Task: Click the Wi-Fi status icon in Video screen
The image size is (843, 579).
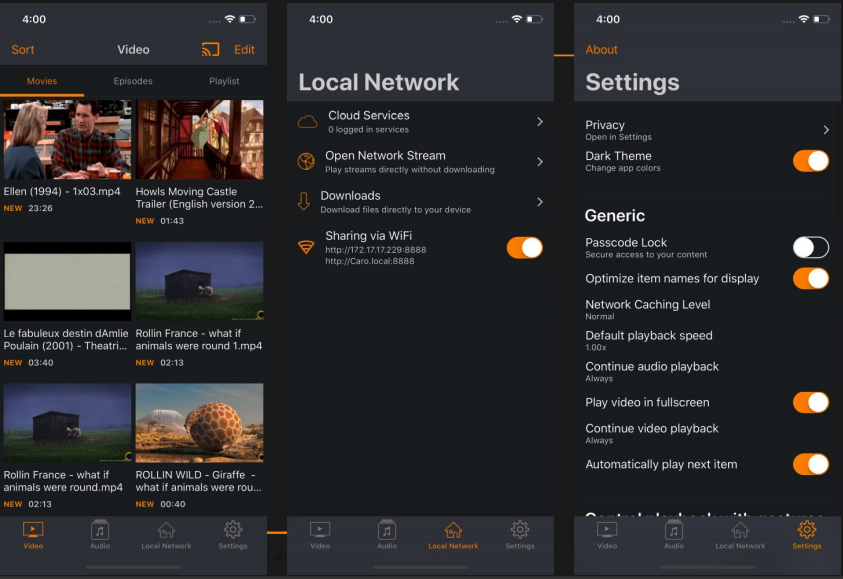Action: point(230,19)
